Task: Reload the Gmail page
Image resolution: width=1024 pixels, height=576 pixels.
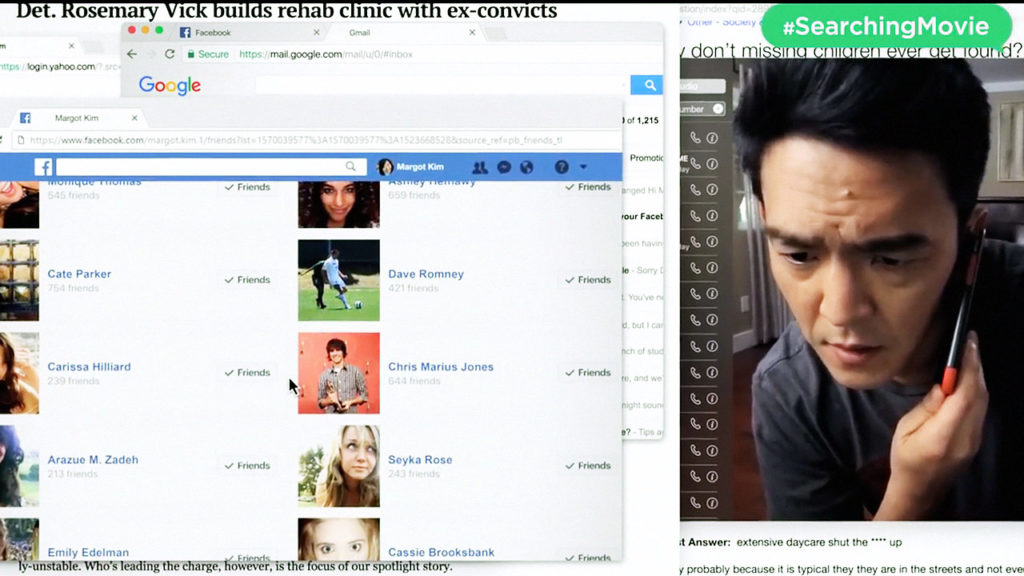Action: pos(170,54)
